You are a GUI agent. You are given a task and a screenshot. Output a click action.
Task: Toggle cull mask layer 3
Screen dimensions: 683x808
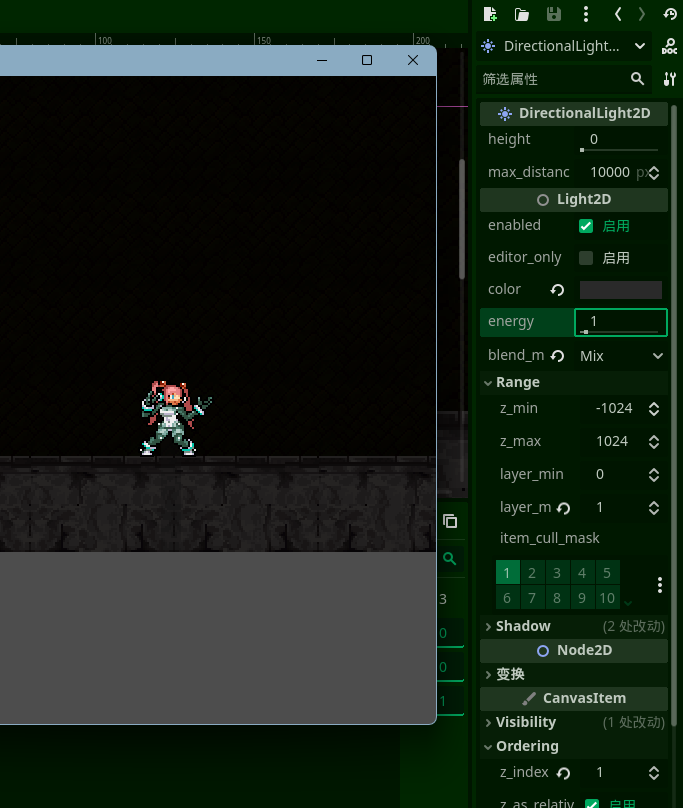(557, 573)
